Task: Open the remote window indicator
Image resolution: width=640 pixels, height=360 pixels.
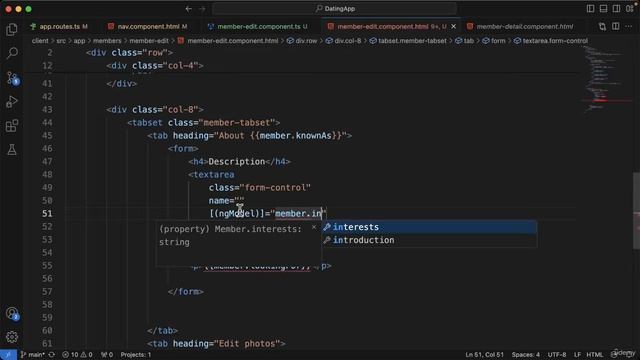Action: tap(8, 355)
